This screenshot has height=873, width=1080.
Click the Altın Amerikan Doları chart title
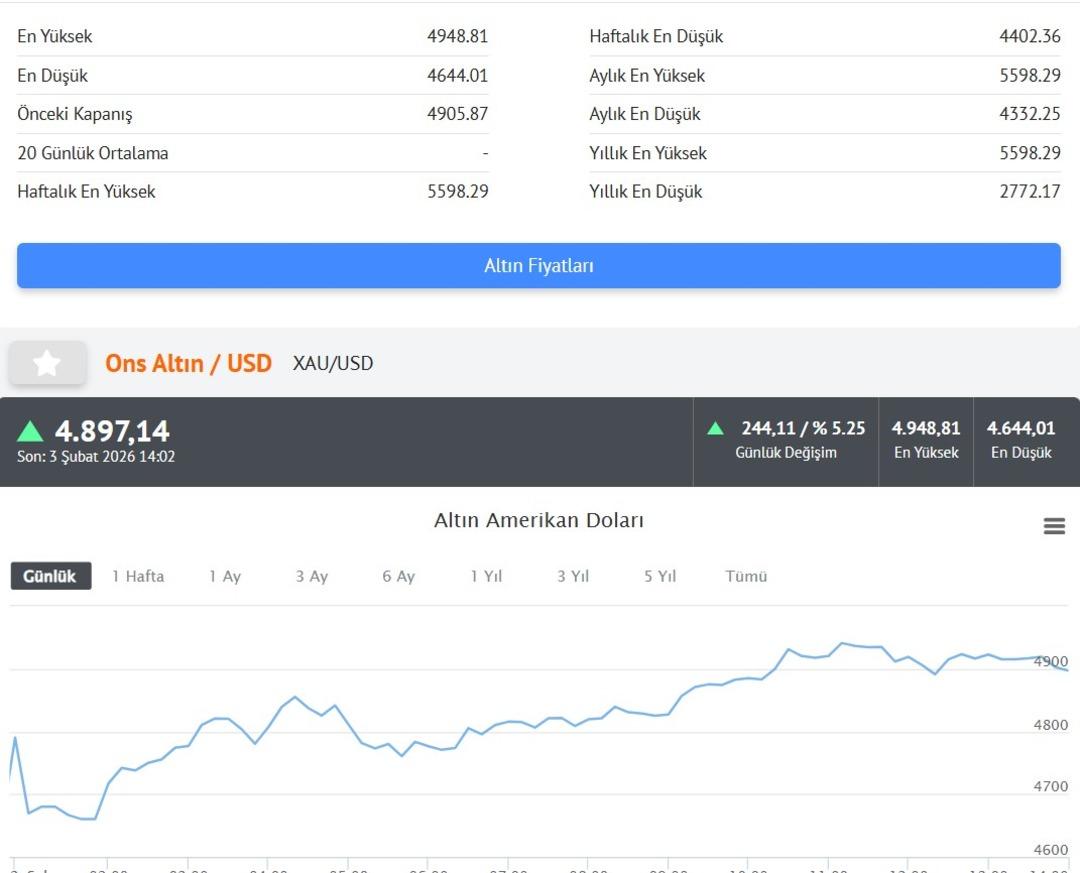(539, 520)
